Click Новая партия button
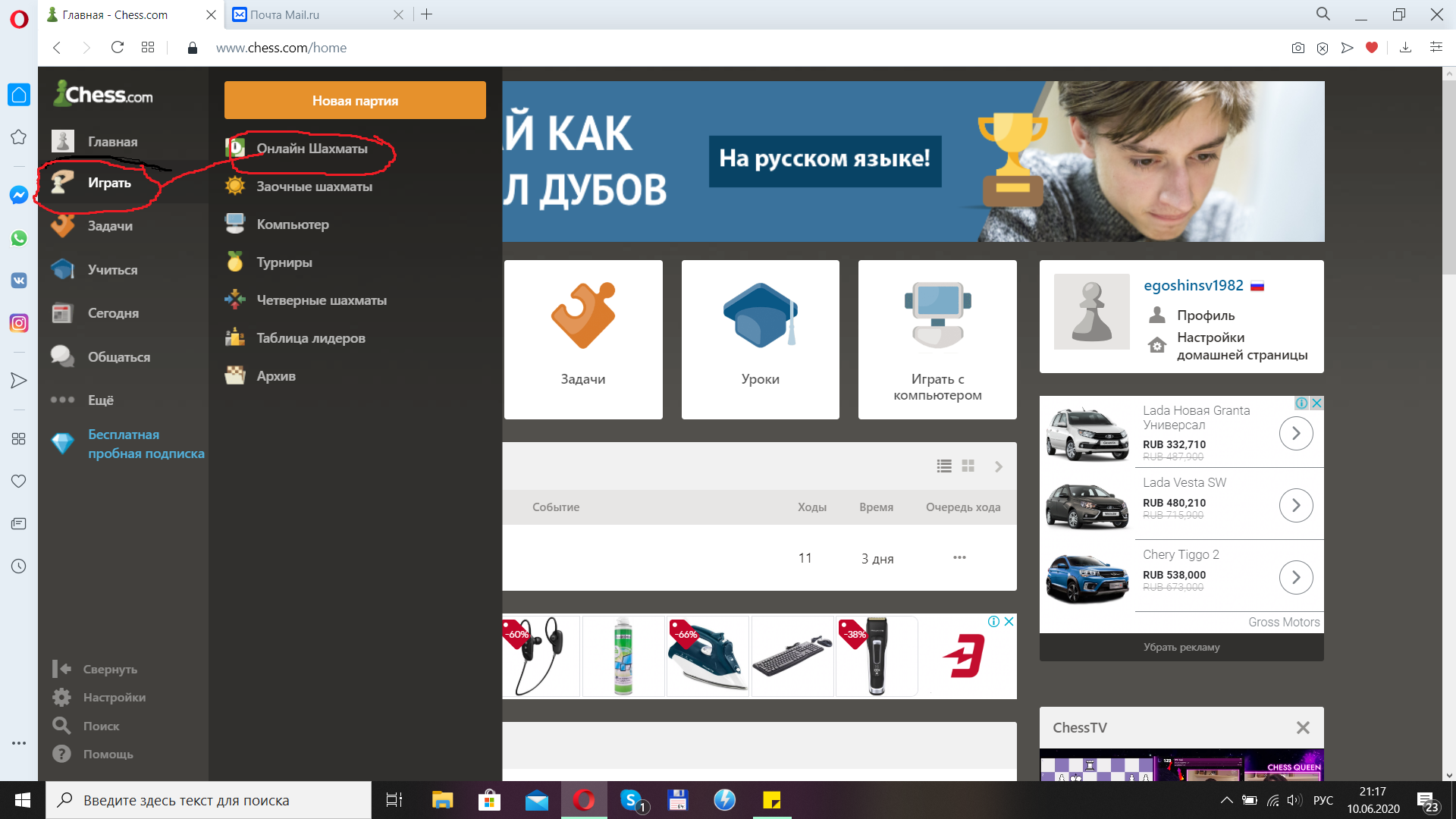 coord(355,100)
